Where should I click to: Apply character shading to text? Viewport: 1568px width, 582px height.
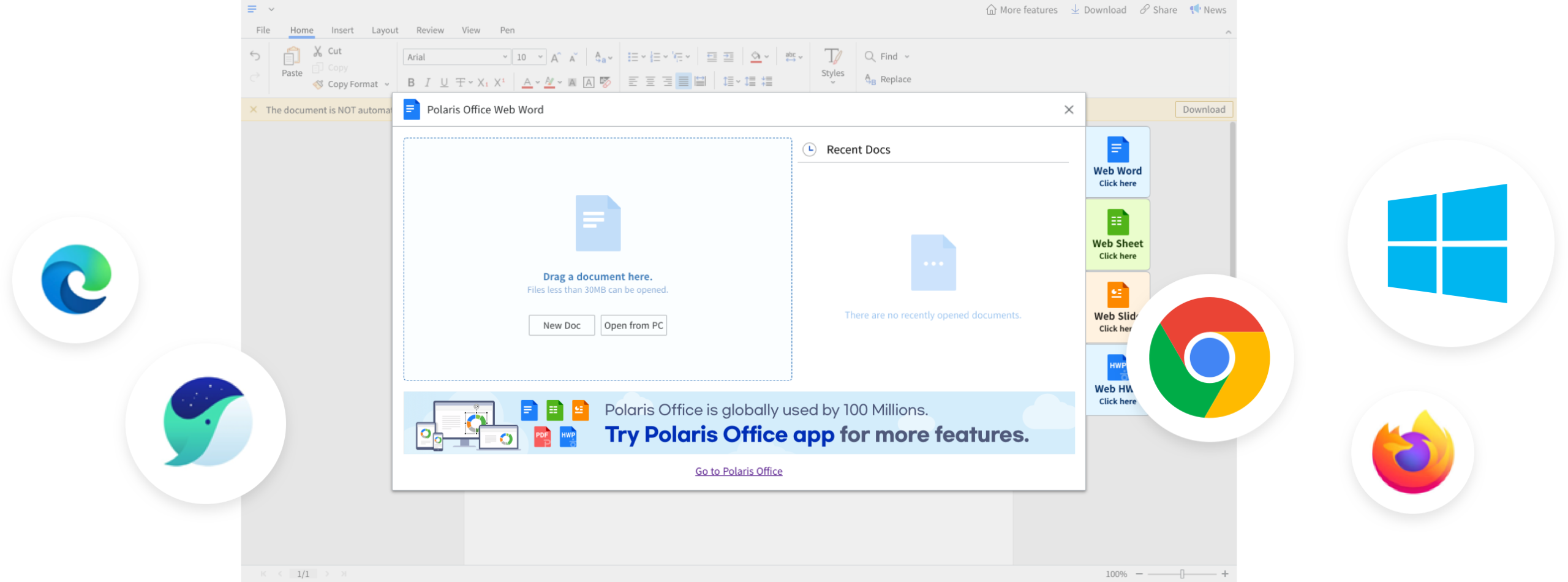point(572,82)
